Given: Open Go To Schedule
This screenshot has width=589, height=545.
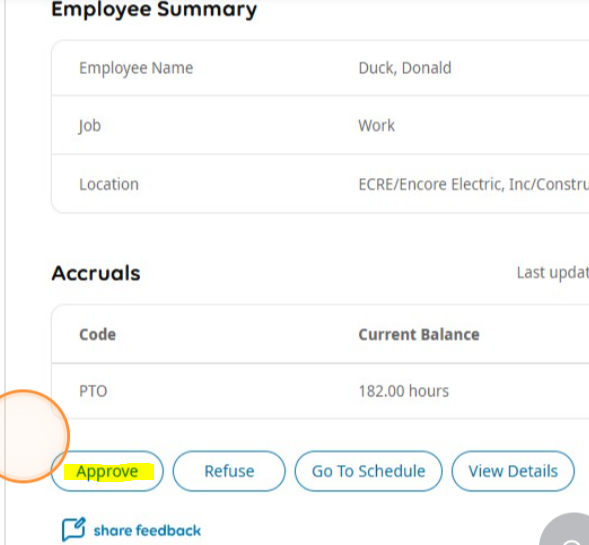Looking at the screenshot, I should coord(369,471).
